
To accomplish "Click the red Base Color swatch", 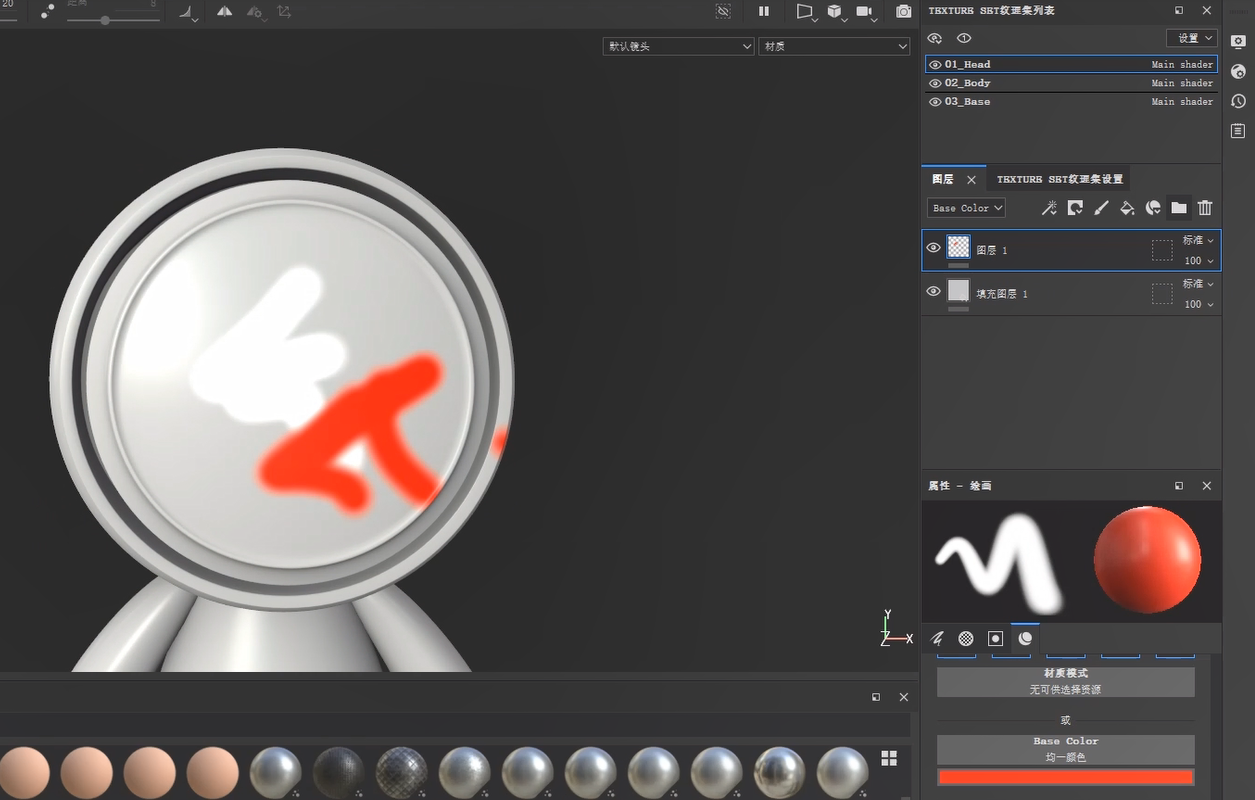I will click(x=1065, y=777).
